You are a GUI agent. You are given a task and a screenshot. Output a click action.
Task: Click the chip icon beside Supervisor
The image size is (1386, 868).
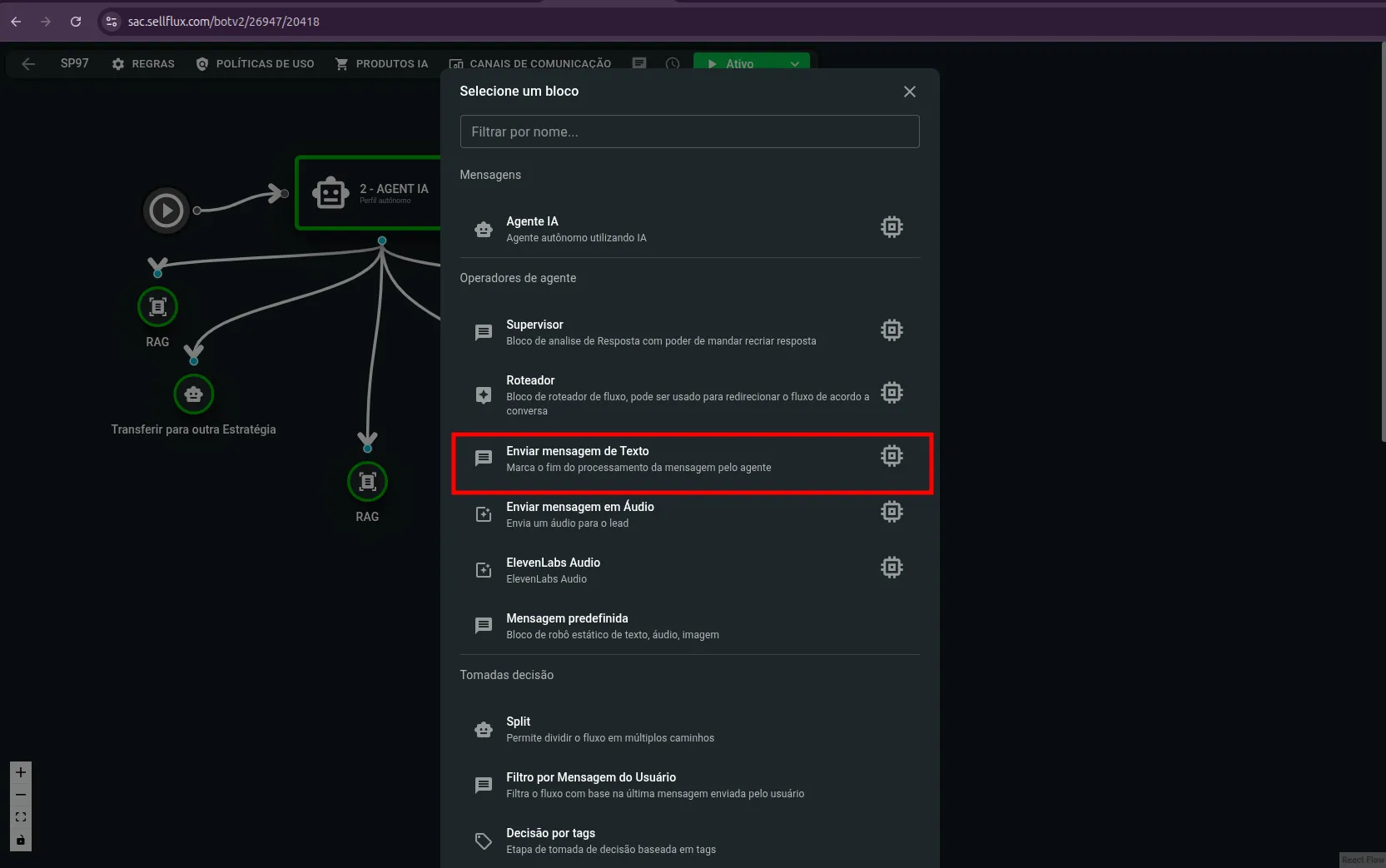tap(892, 330)
